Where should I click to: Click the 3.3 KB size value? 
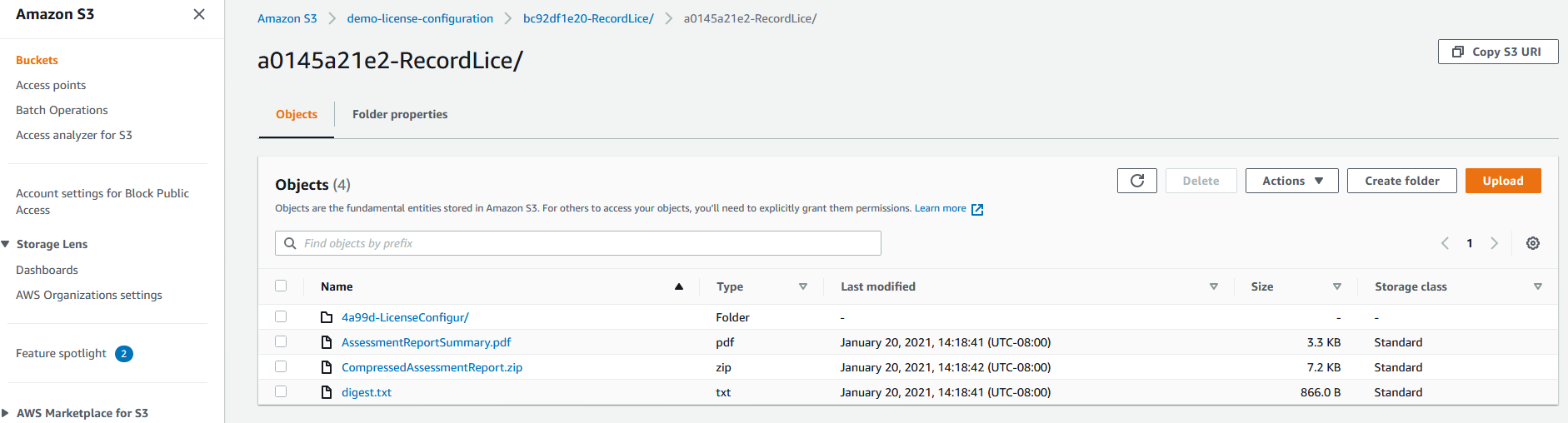[x=1324, y=342]
